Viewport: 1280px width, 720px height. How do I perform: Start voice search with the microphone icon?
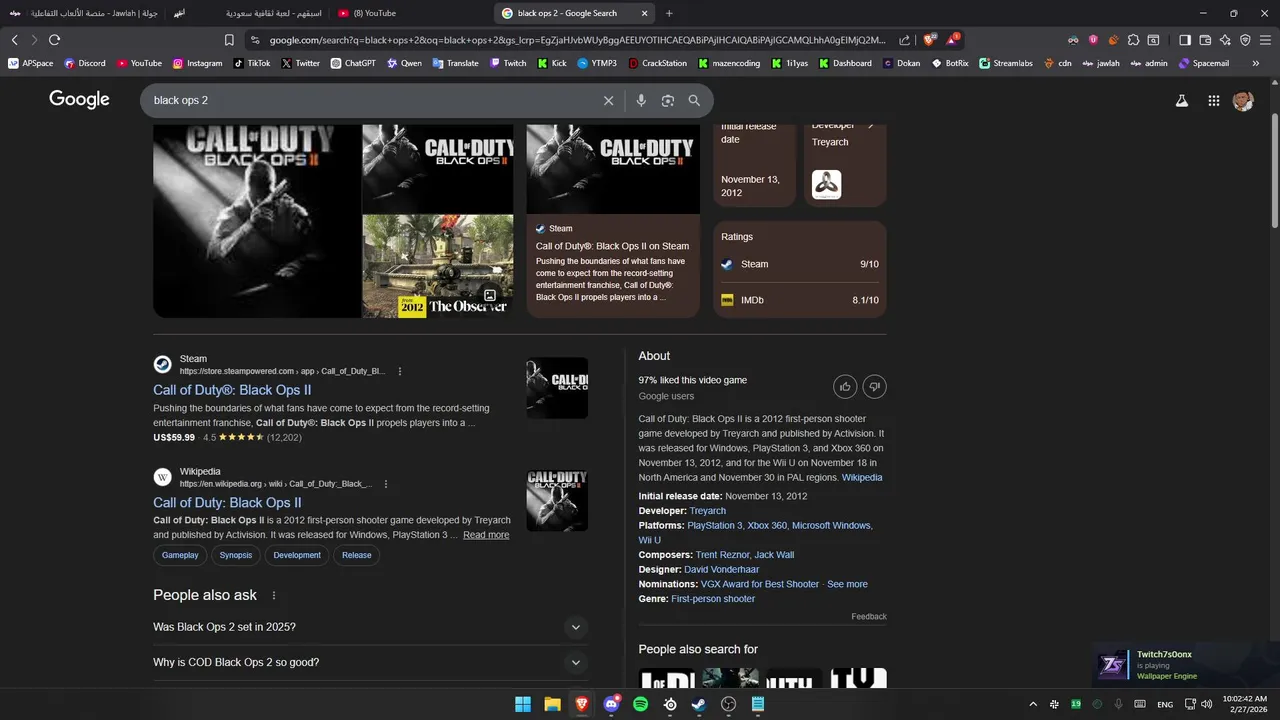[x=641, y=101]
